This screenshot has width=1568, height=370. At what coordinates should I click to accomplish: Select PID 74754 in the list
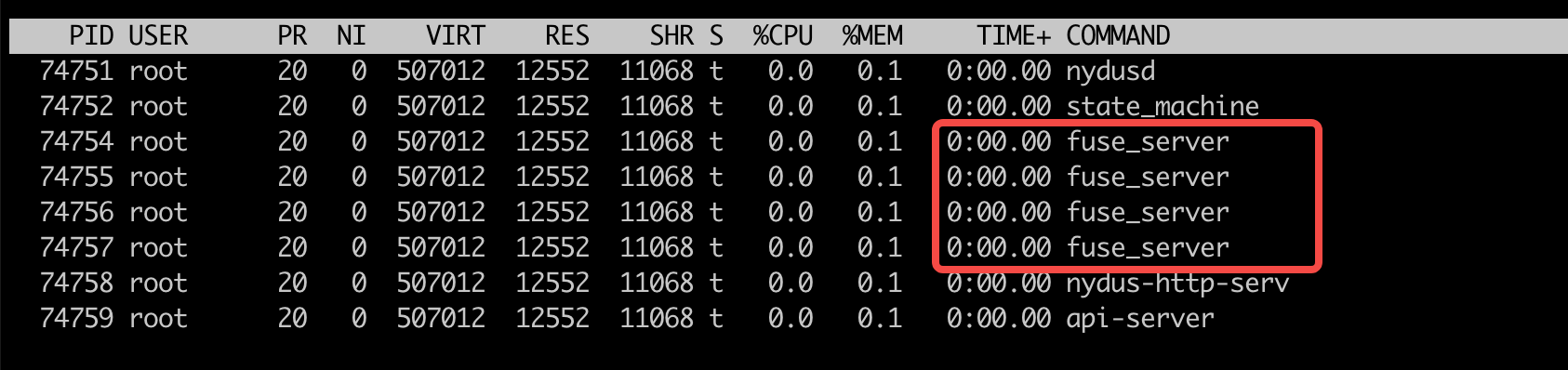tap(76, 141)
